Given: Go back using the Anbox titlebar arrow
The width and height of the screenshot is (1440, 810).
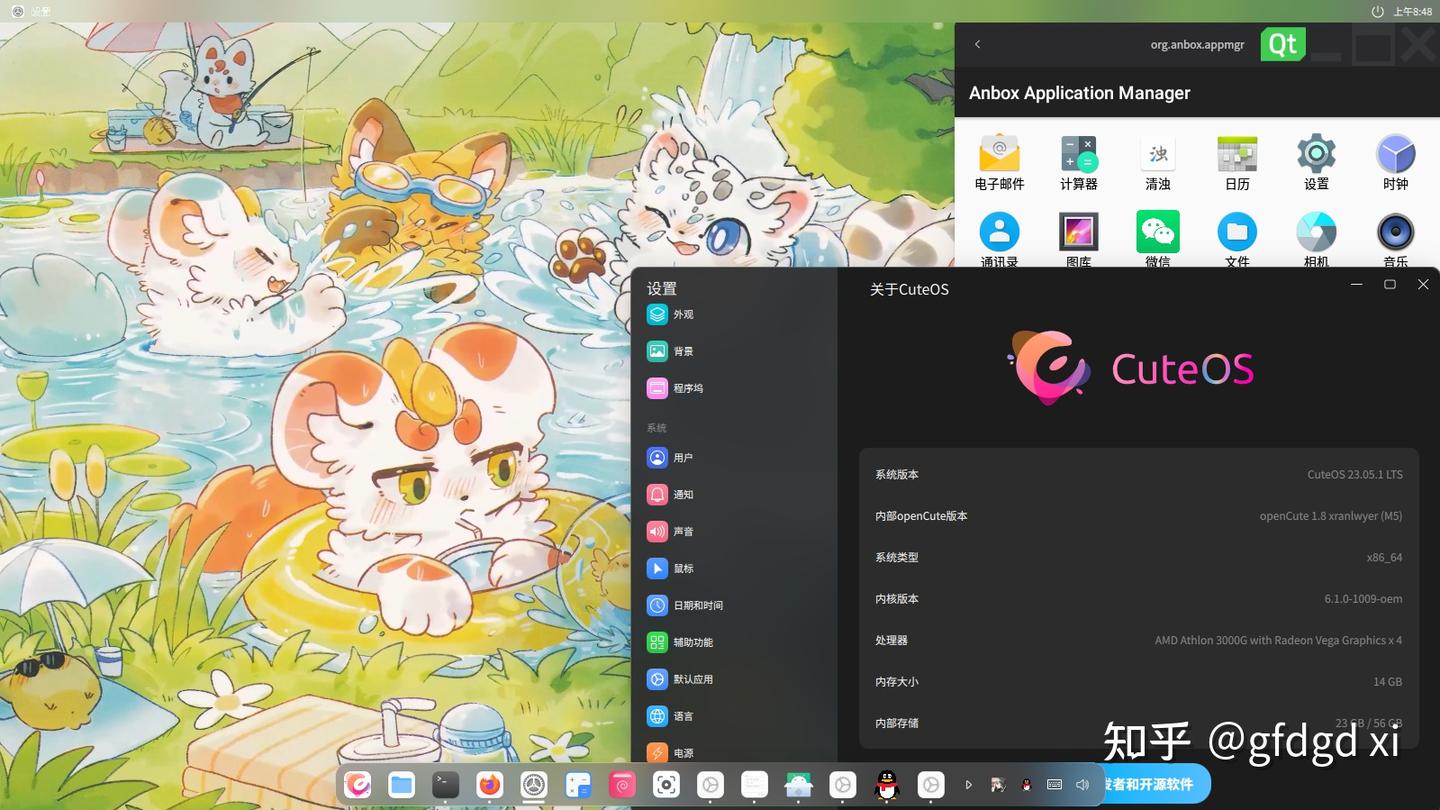Looking at the screenshot, I should click(x=977, y=44).
